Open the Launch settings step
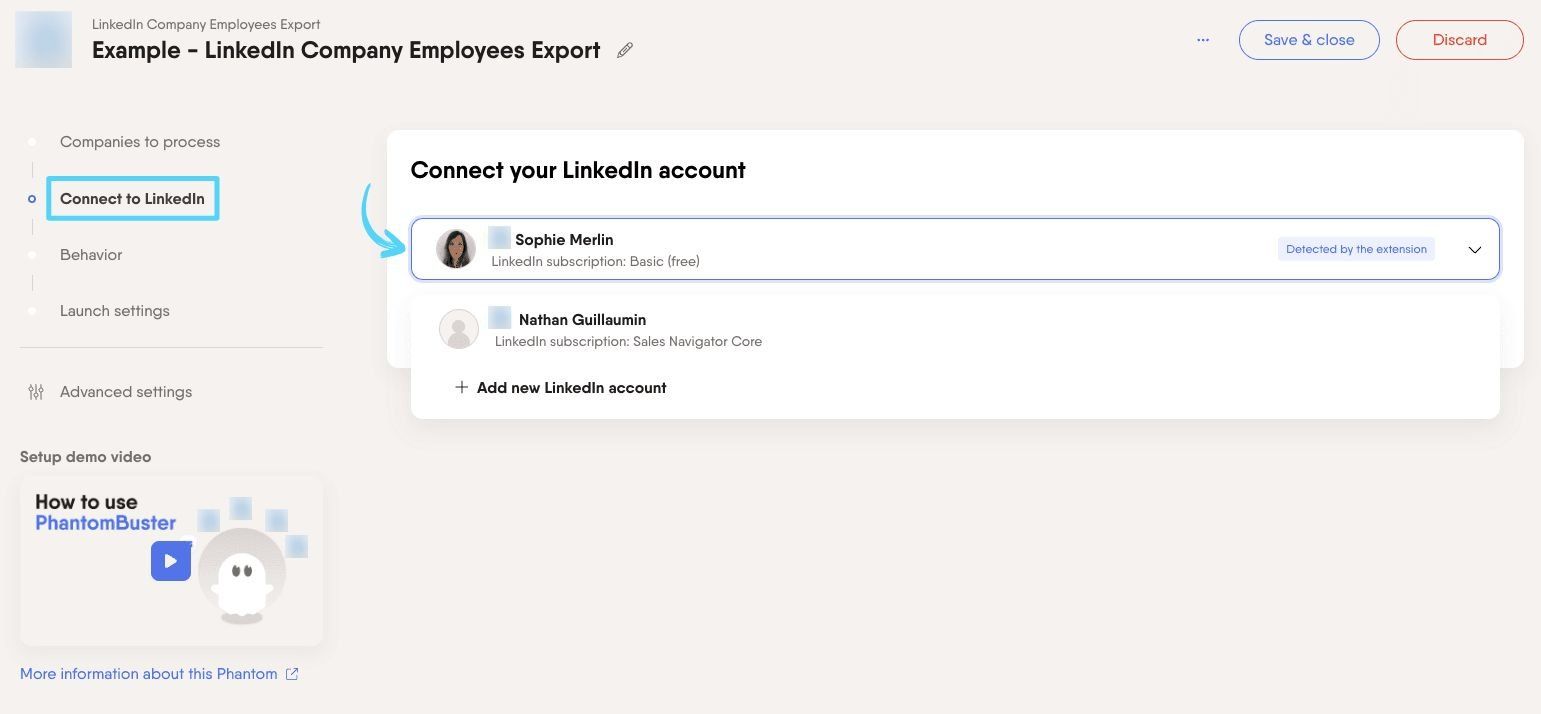The height and width of the screenshot is (714, 1541). [115, 311]
